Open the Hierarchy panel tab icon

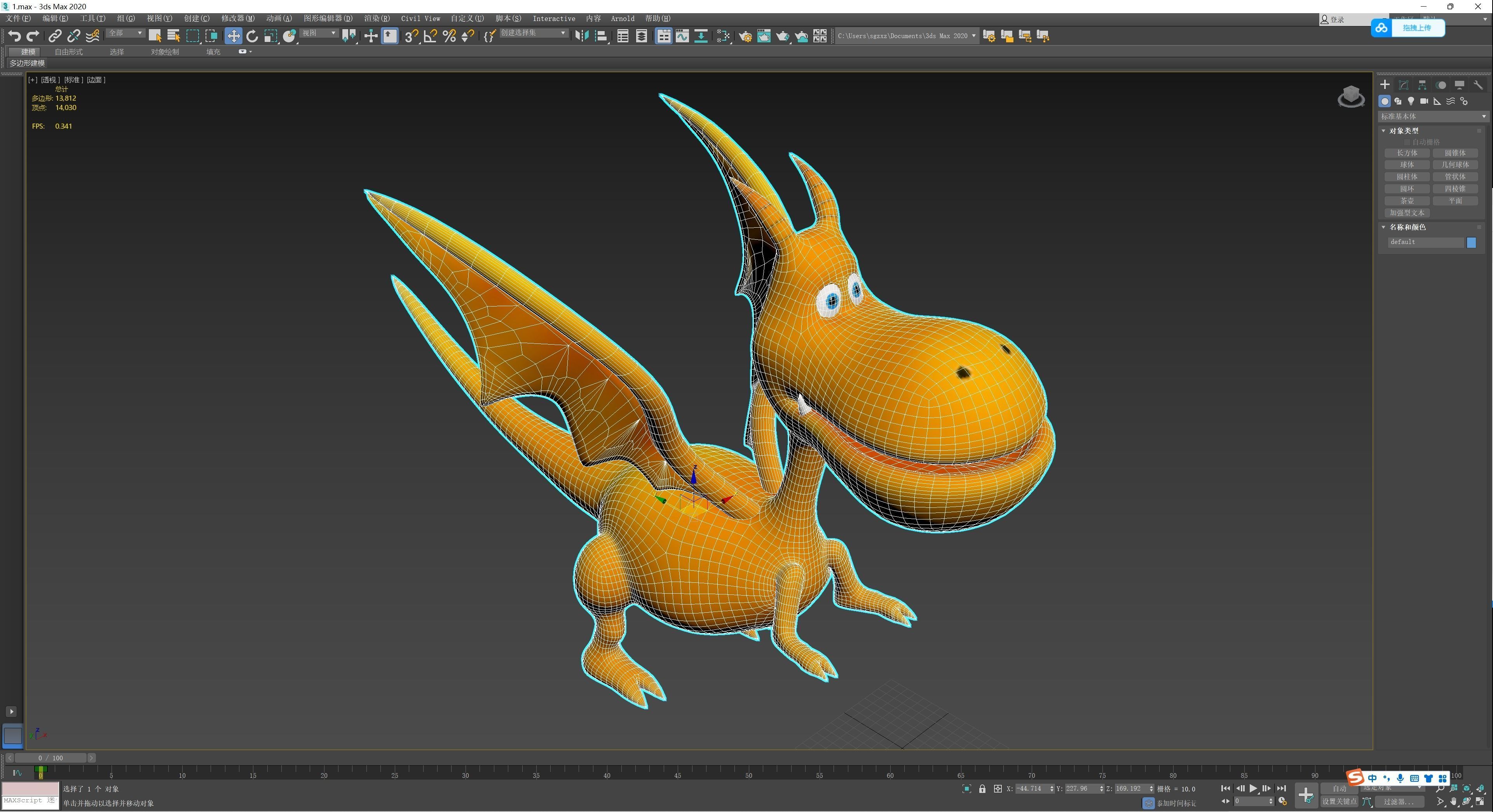[x=1422, y=85]
